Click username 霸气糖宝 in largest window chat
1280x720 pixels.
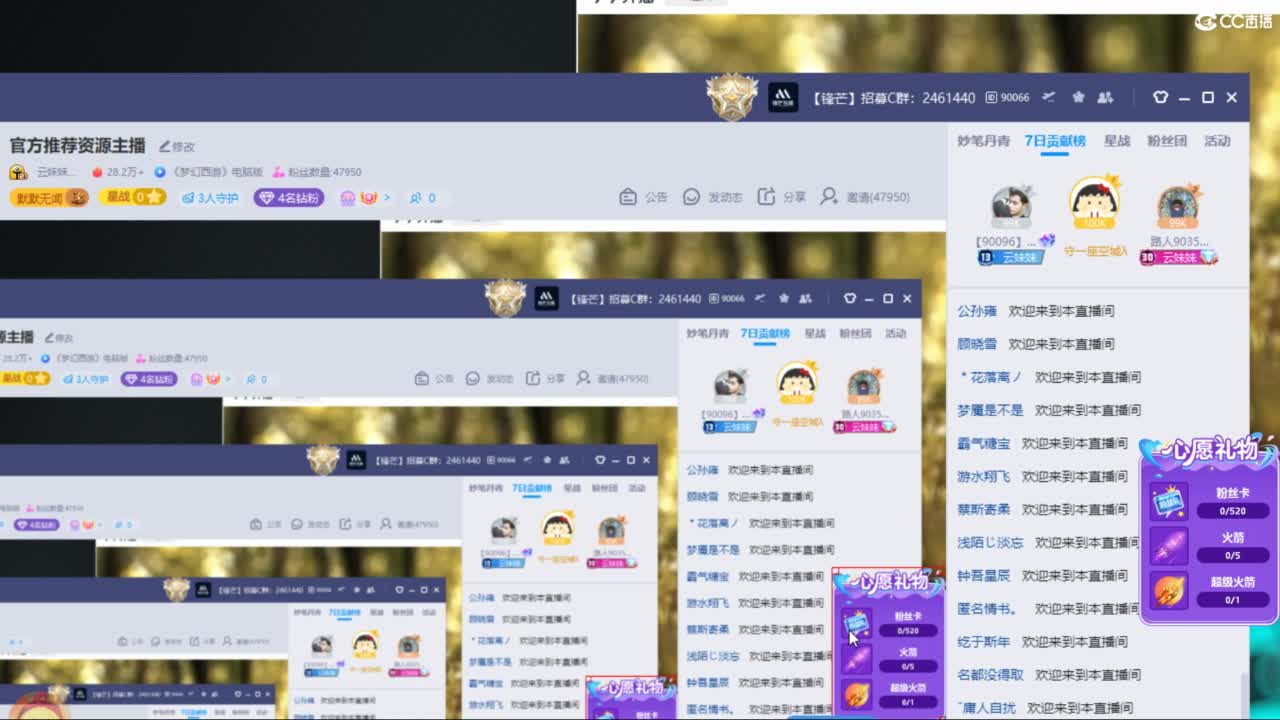(x=983, y=443)
